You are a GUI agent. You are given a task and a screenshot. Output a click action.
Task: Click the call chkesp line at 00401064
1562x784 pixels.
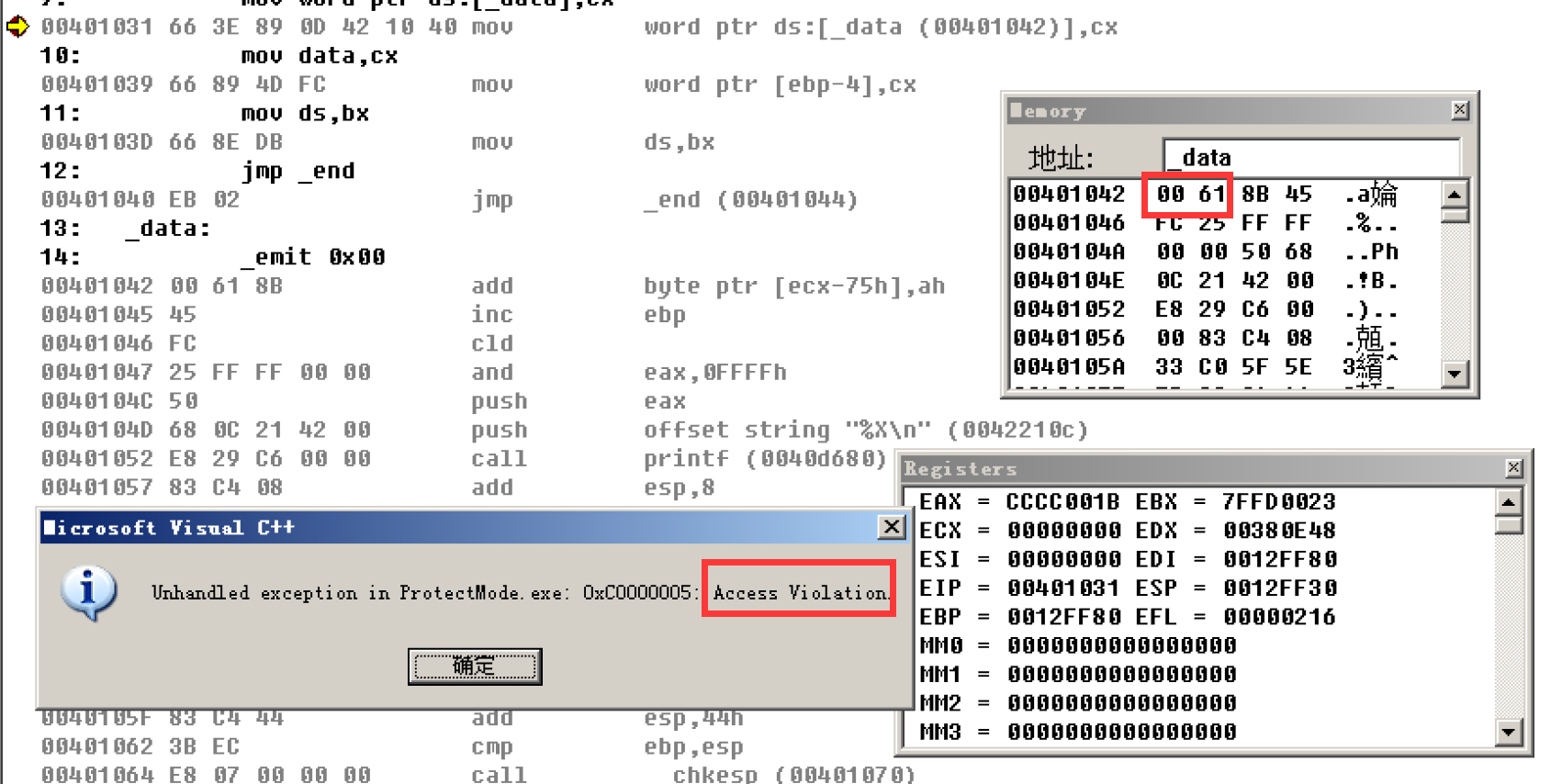478,775
